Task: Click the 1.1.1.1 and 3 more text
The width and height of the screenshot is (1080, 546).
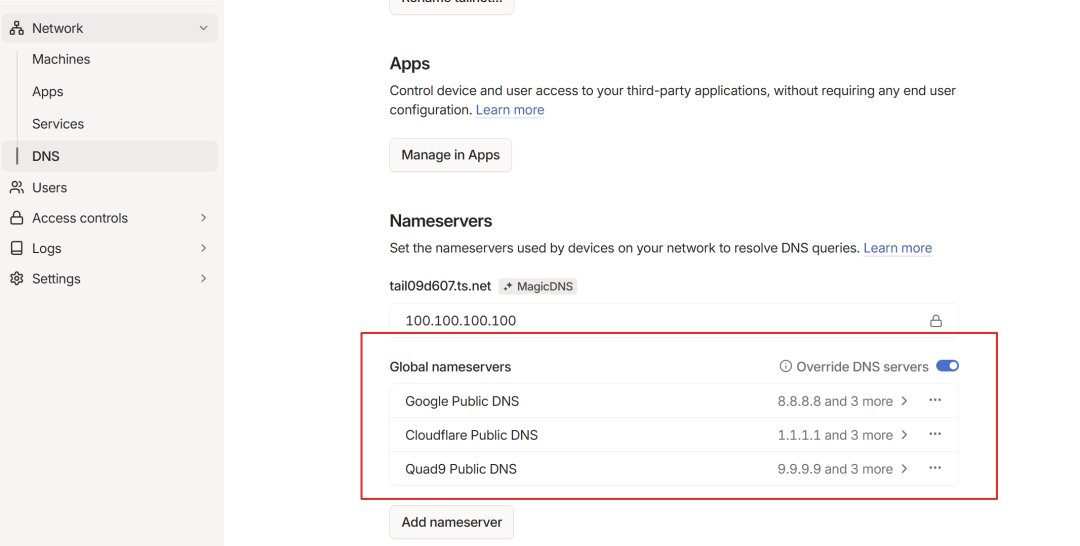Action: 835,434
